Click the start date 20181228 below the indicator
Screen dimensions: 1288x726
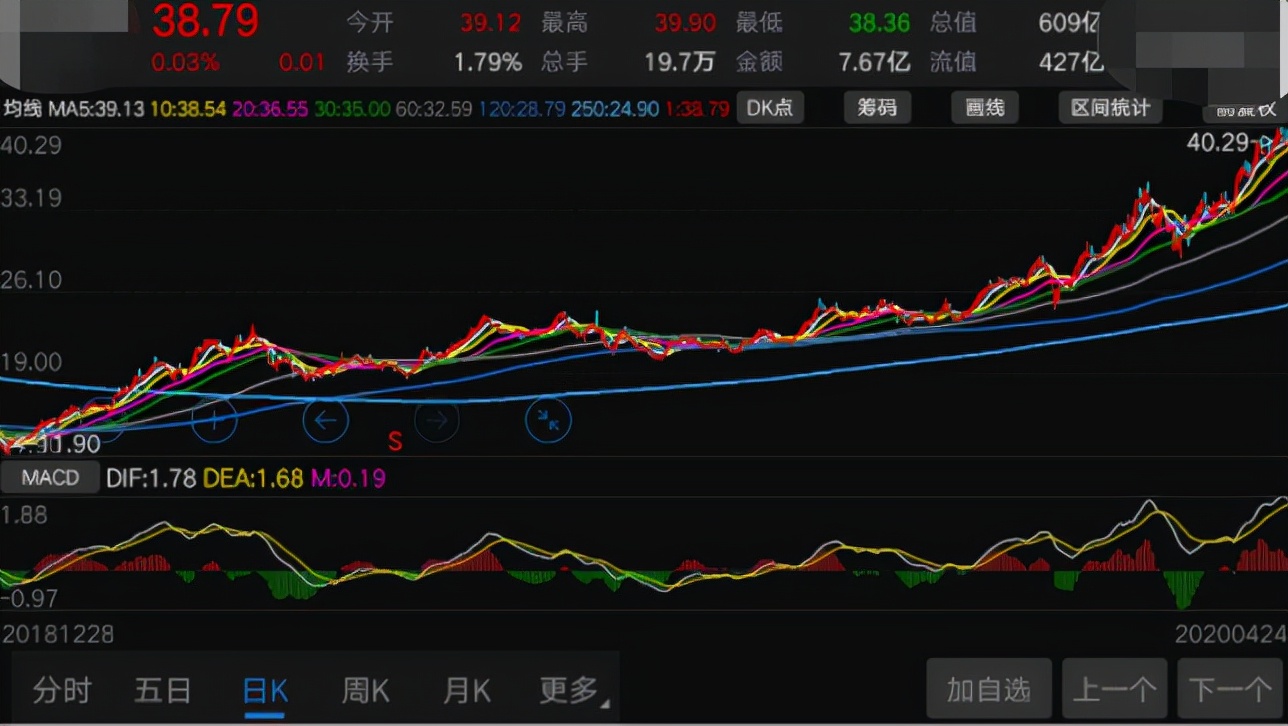click(x=57, y=634)
